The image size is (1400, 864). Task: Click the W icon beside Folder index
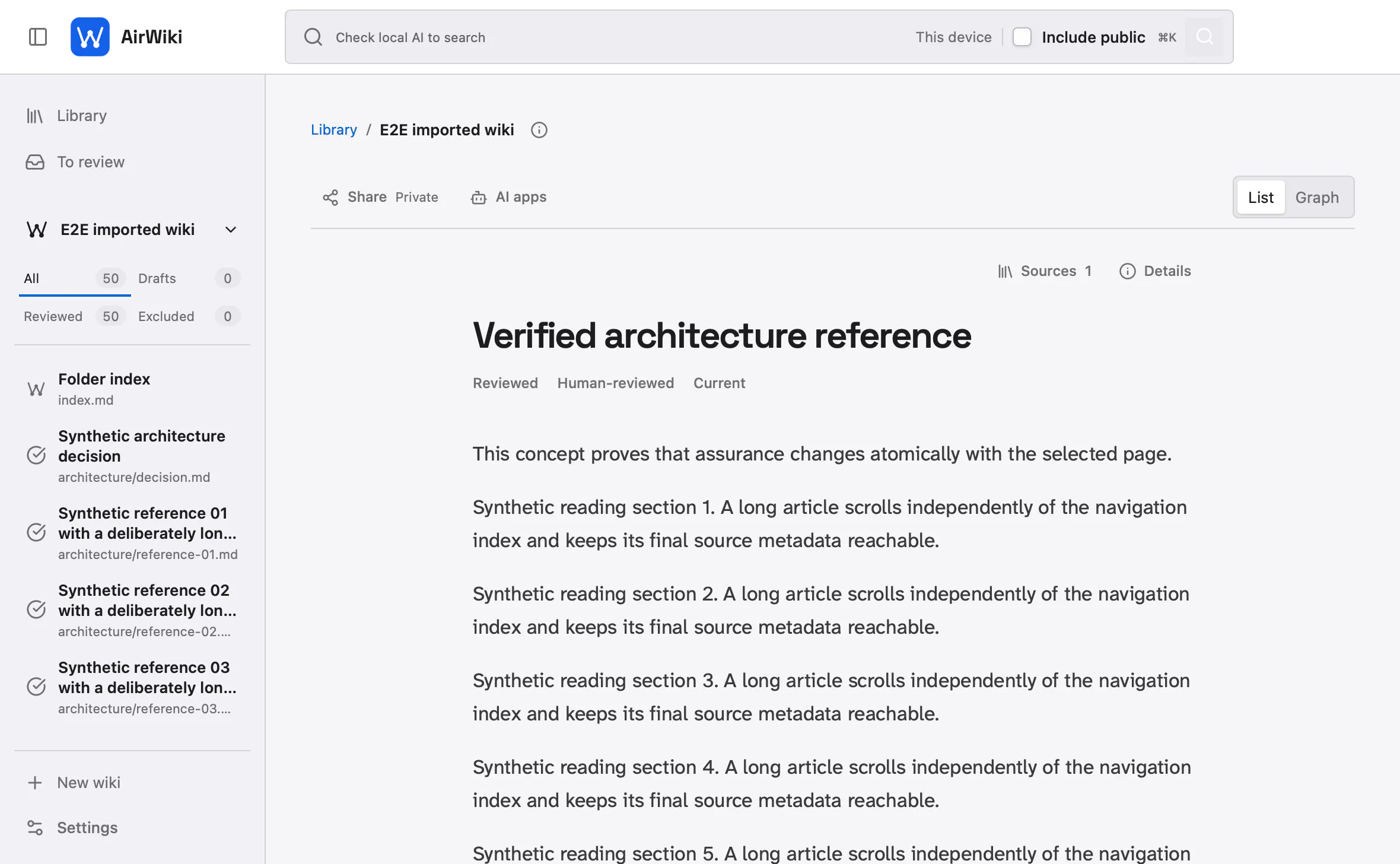pos(36,389)
